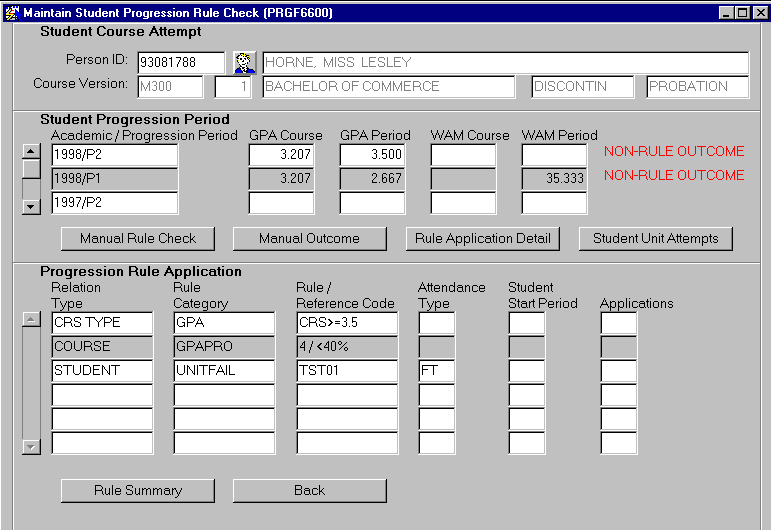Click the CRS TYPE relation type field
771x530 pixels.
pos(102,323)
